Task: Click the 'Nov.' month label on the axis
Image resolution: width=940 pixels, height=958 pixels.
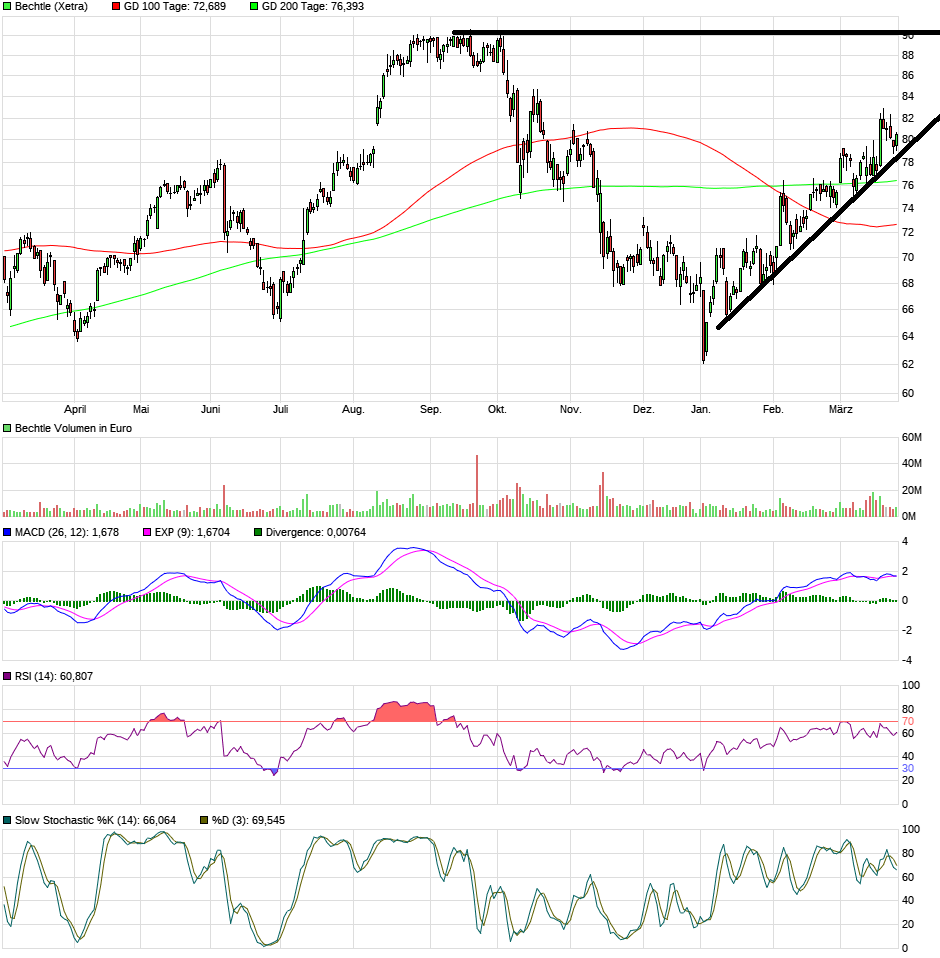Action: [x=570, y=409]
